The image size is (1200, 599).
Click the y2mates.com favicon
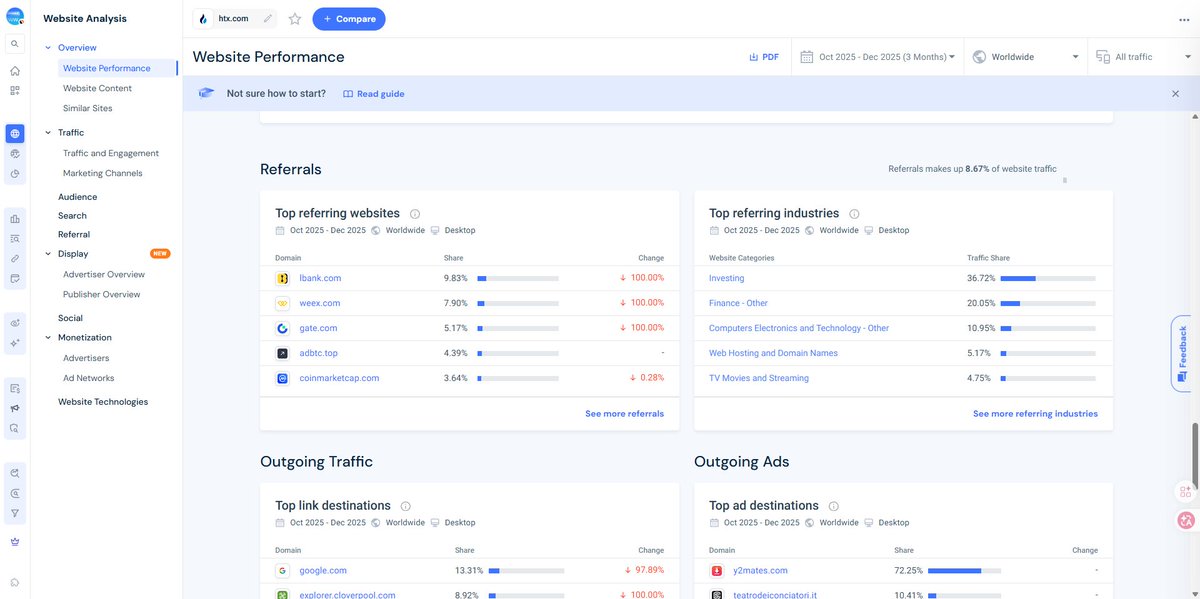click(x=717, y=570)
